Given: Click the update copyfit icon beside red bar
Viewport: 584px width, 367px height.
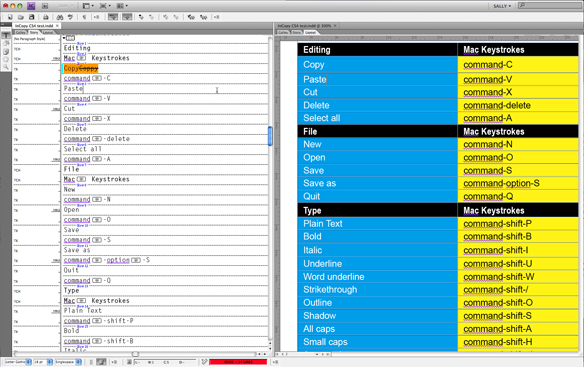Looking at the screenshot, I should pos(204,362).
